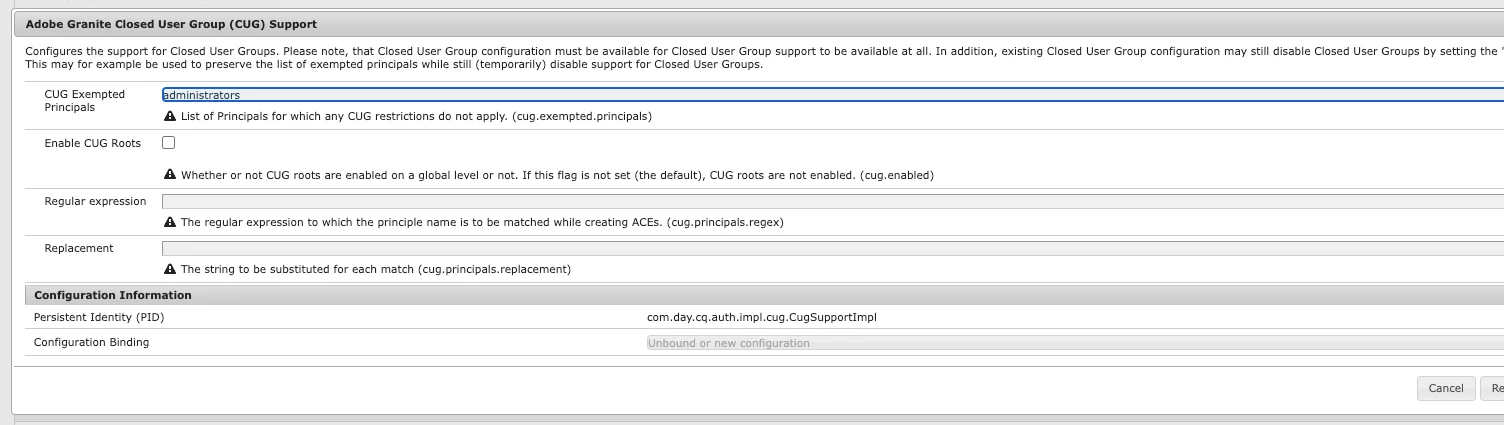Screen dimensions: 1504x425
Task: Click the Cancel button
Action: pos(1446,388)
